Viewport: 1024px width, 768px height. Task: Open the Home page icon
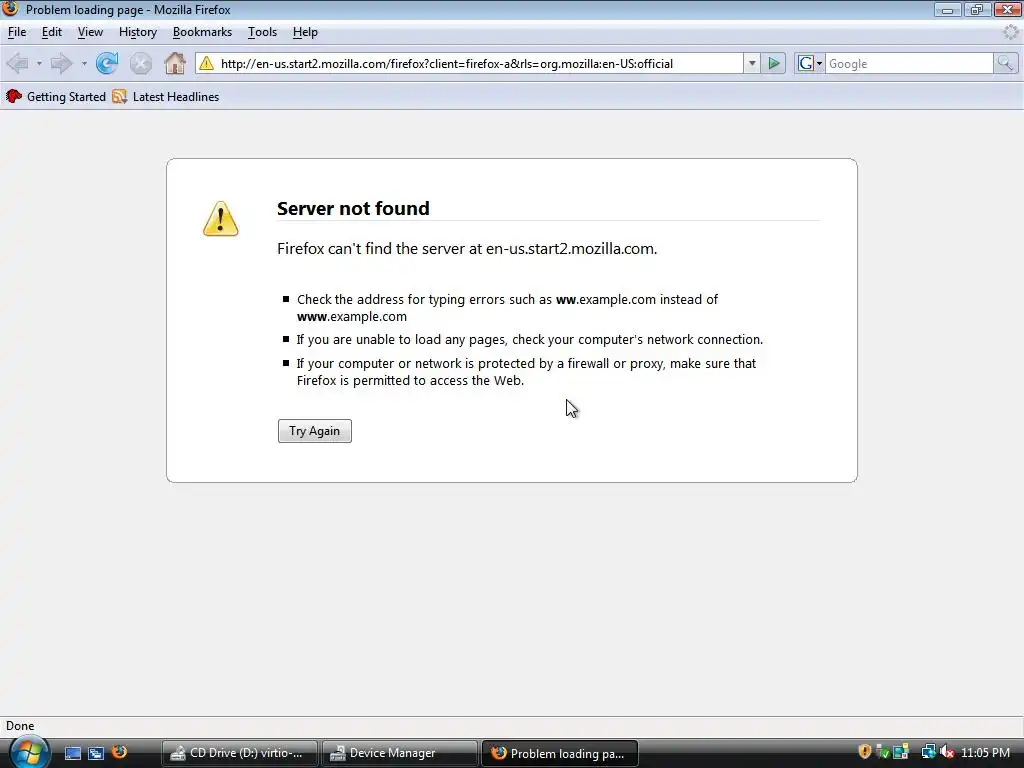point(175,63)
